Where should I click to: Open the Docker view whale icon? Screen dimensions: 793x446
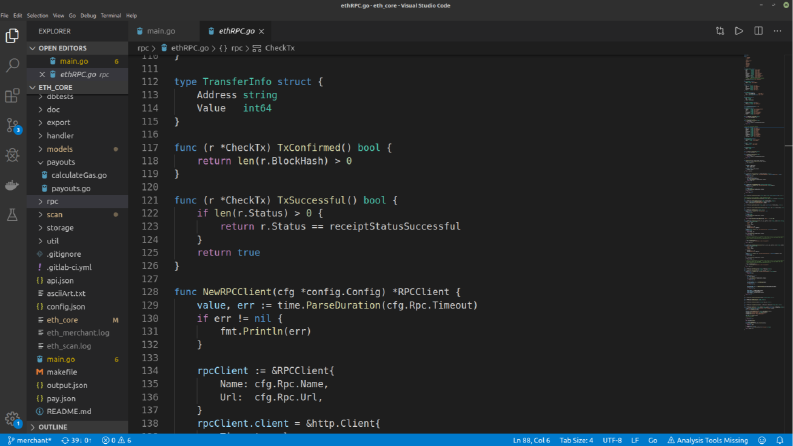[x=12, y=185]
